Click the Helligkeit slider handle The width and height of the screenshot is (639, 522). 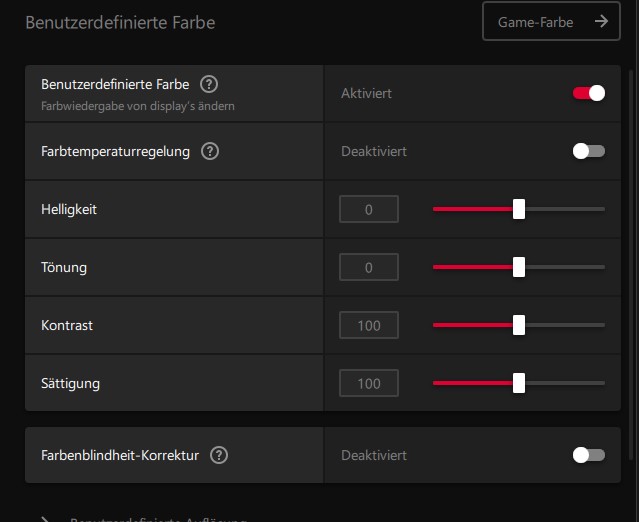(x=519, y=209)
